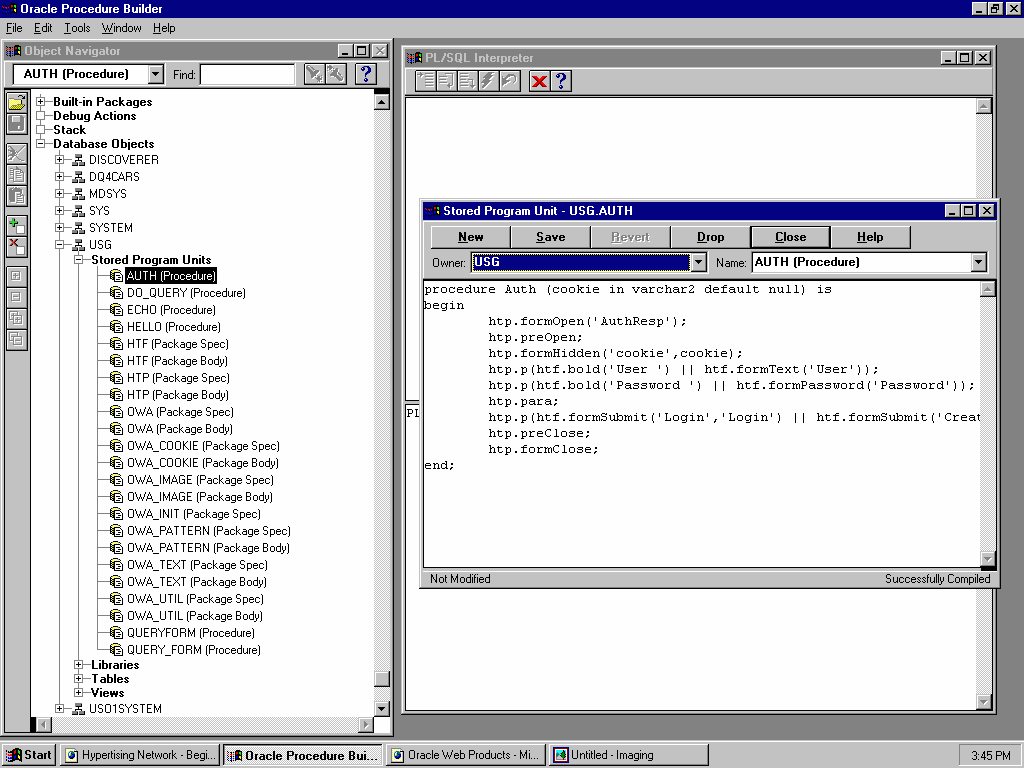
Task: Select OWA_UTIL (Package Body) in the tree
Action: tap(195, 615)
